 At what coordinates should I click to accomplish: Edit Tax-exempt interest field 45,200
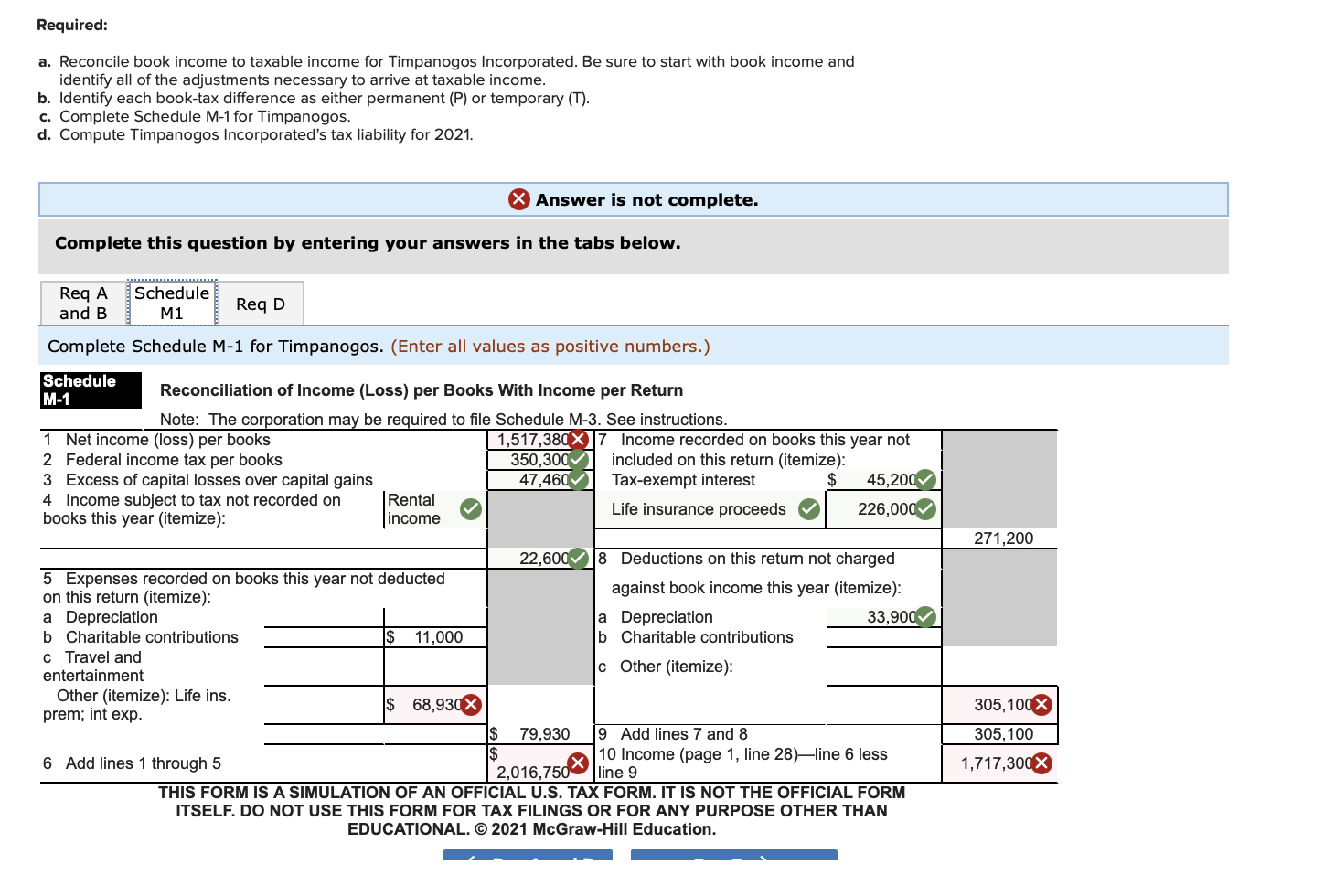tap(883, 480)
